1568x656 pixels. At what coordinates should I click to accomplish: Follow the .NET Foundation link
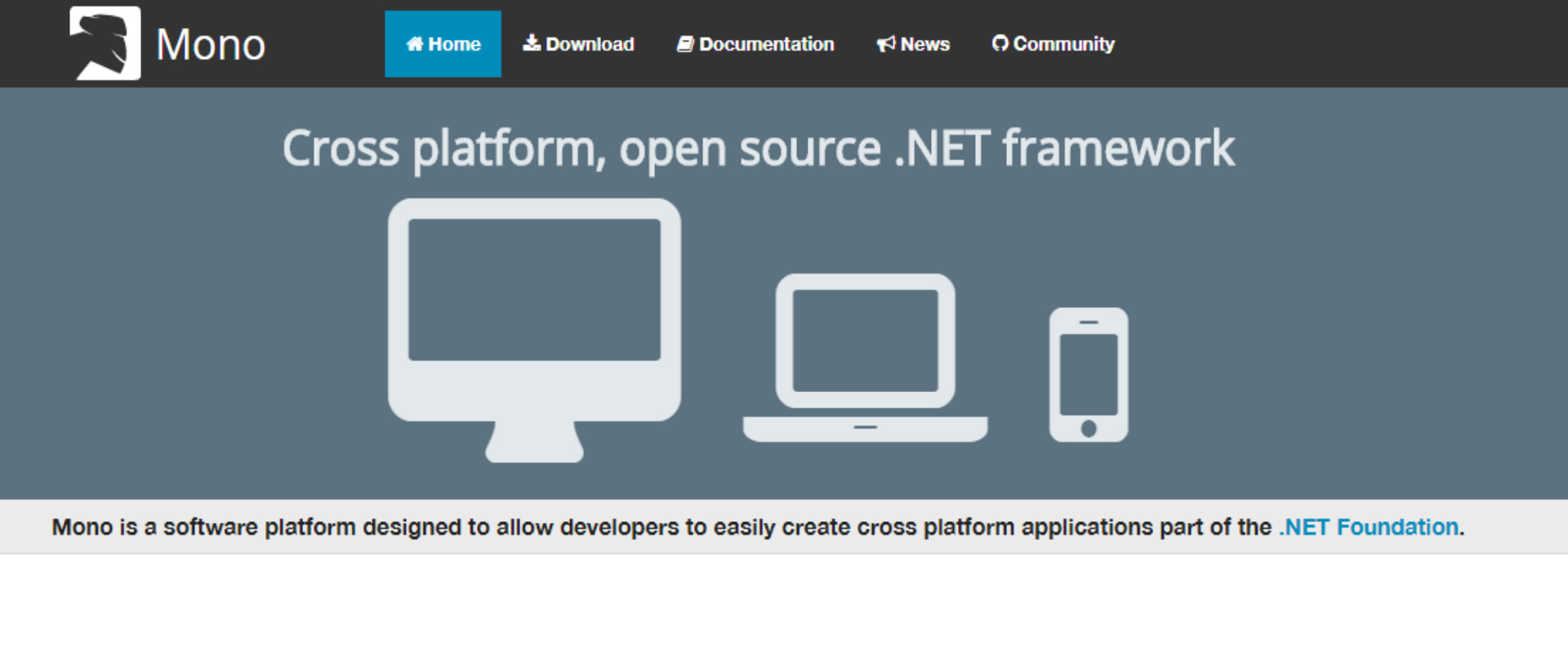tap(1369, 527)
